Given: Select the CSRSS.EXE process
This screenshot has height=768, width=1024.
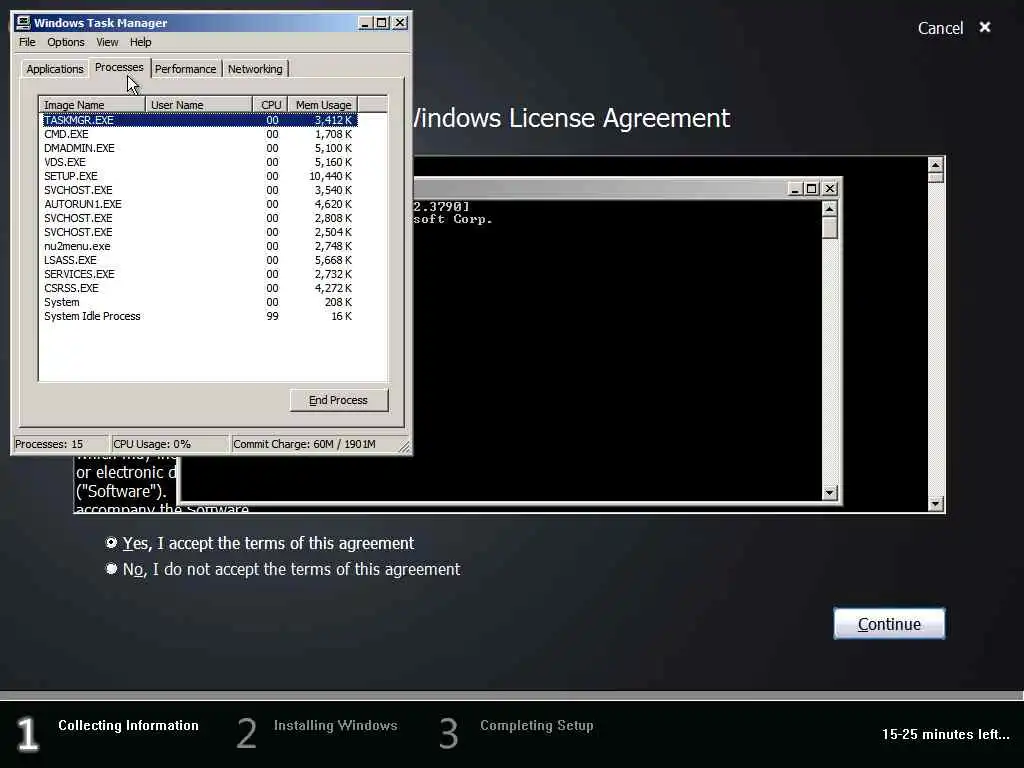Looking at the screenshot, I should (199, 289).
